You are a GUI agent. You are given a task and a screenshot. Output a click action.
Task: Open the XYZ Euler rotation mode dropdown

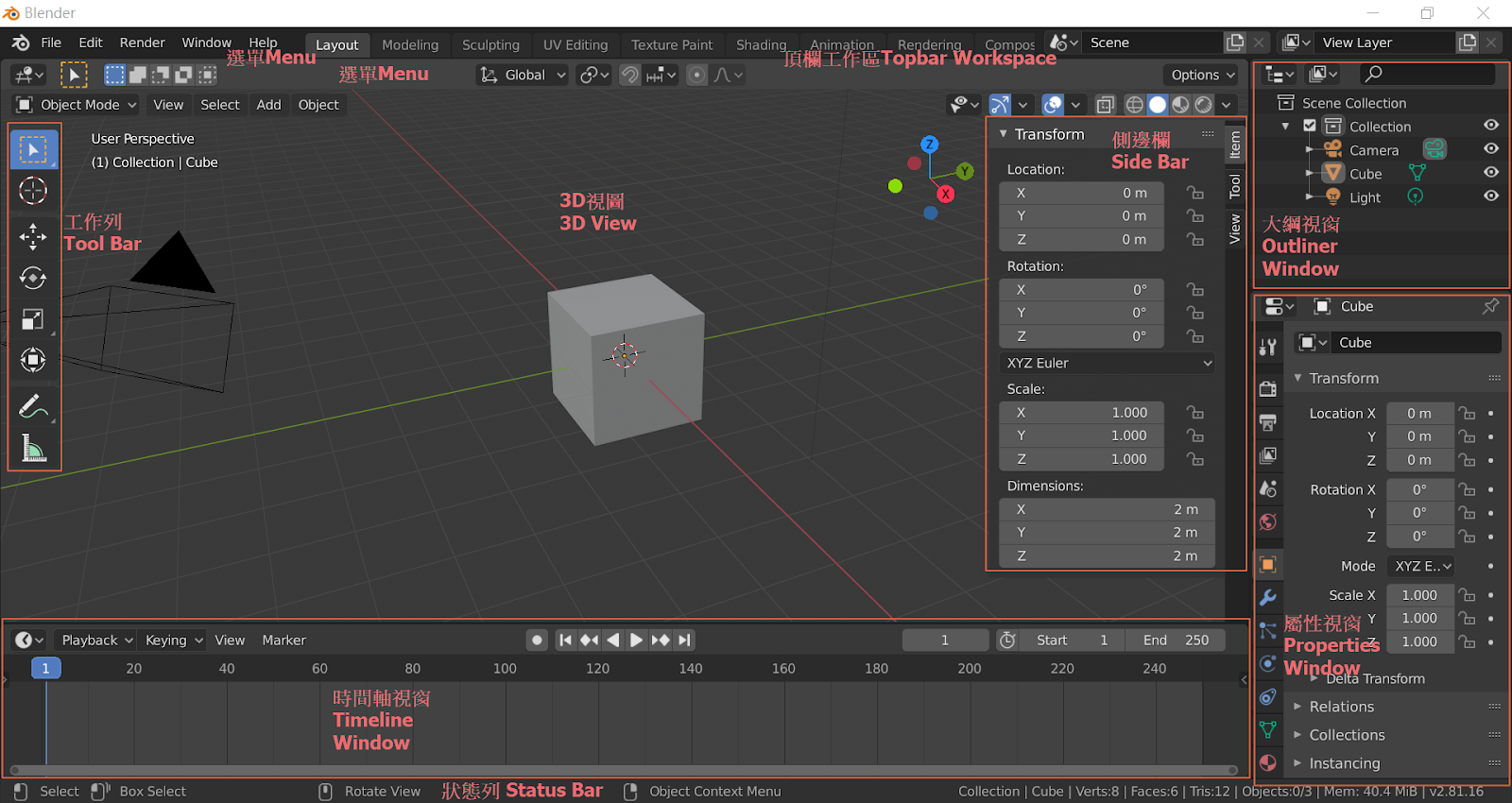1108,363
